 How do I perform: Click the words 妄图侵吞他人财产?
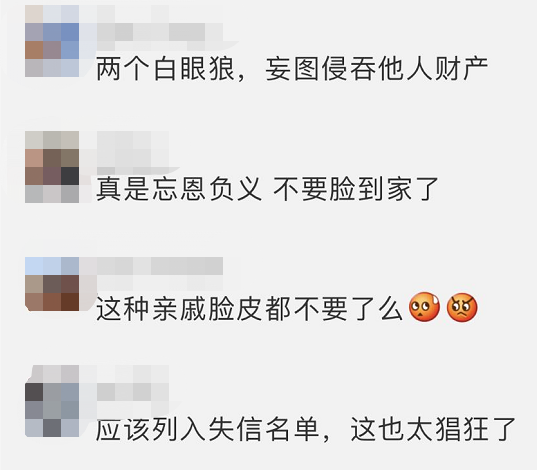(x=377, y=70)
